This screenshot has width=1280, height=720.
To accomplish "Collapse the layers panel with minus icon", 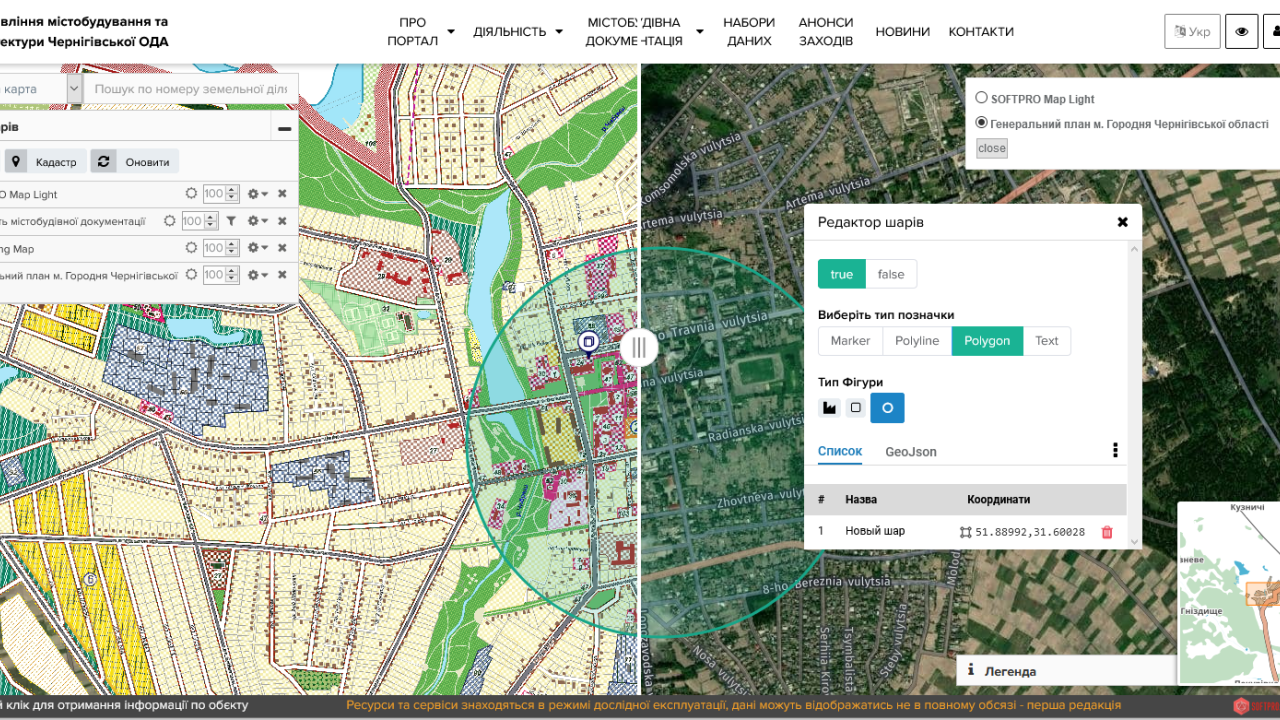I will pos(284,128).
